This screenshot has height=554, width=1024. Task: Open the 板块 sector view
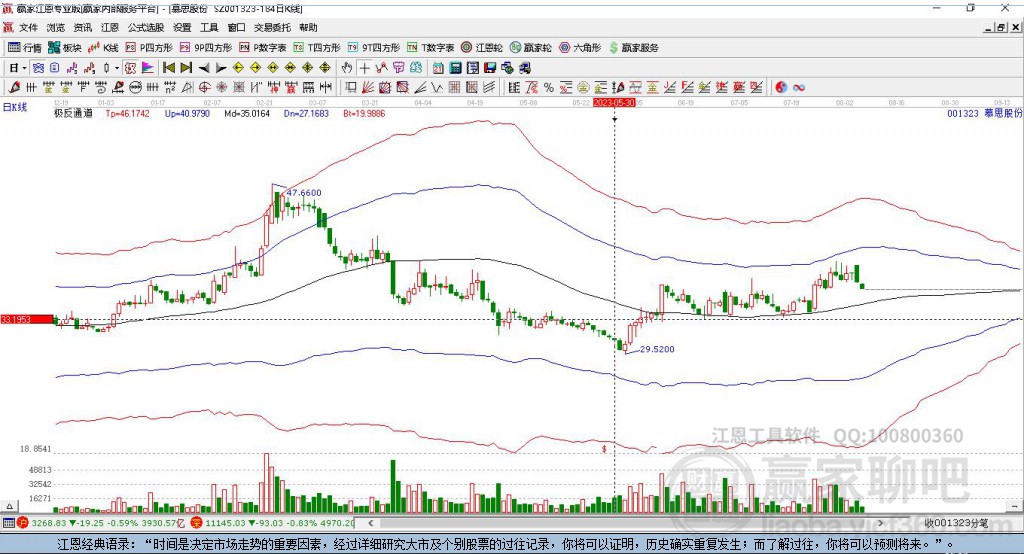(65, 47)
